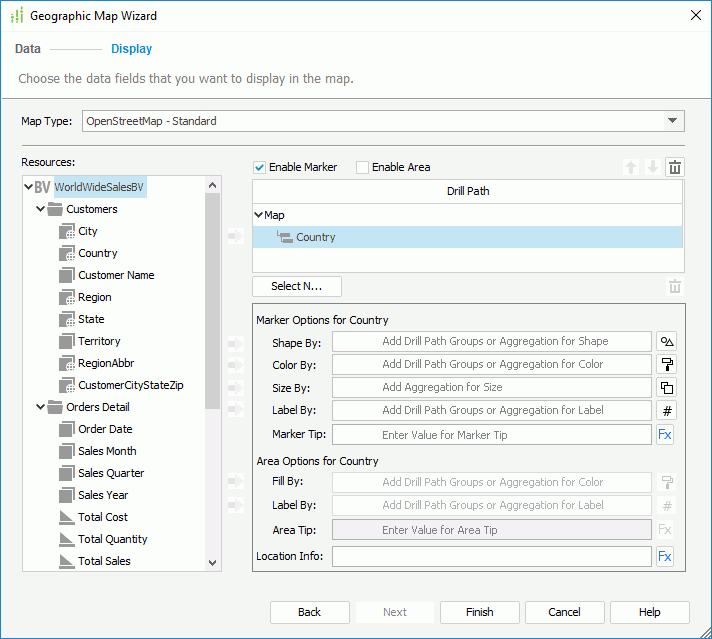Select CustomerCityStateZip in the resources tree
Image resolution: width=712 pixels, height=639 pixels.
click(x=131, y=385)
